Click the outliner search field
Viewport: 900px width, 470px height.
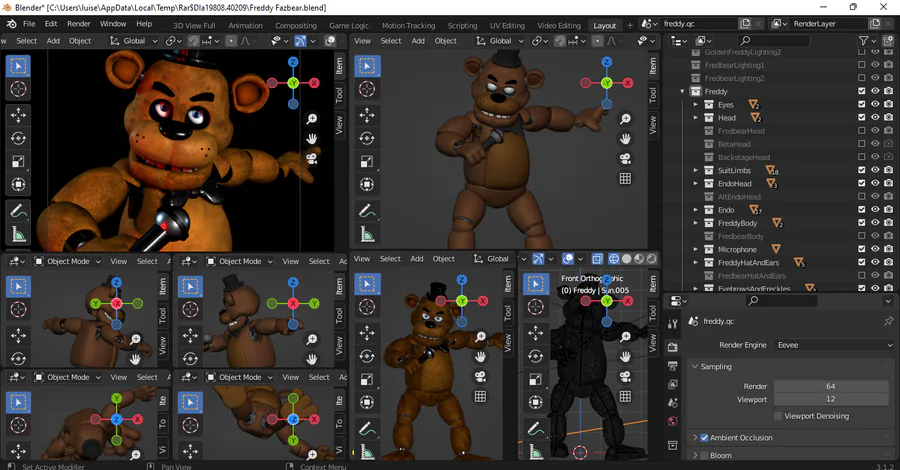774,41
